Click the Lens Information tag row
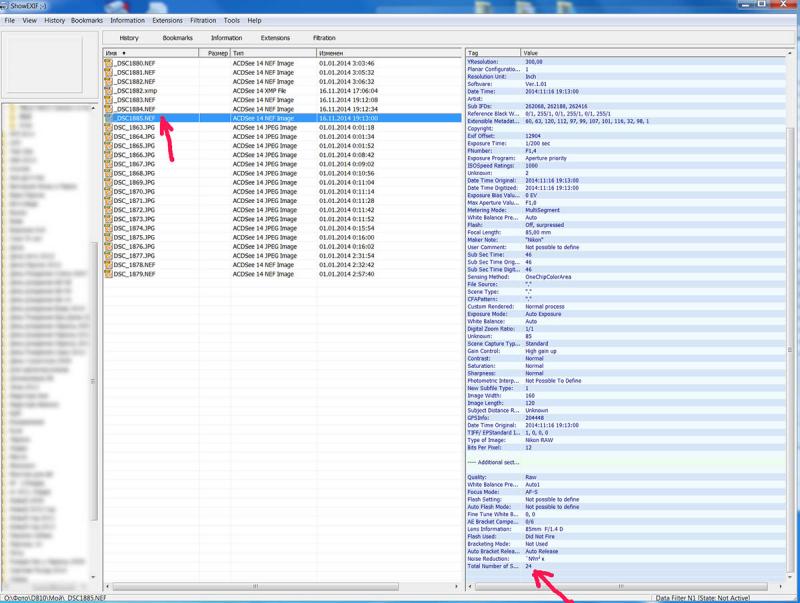Viewport: 800px width, 603px height. pos(626,530)
